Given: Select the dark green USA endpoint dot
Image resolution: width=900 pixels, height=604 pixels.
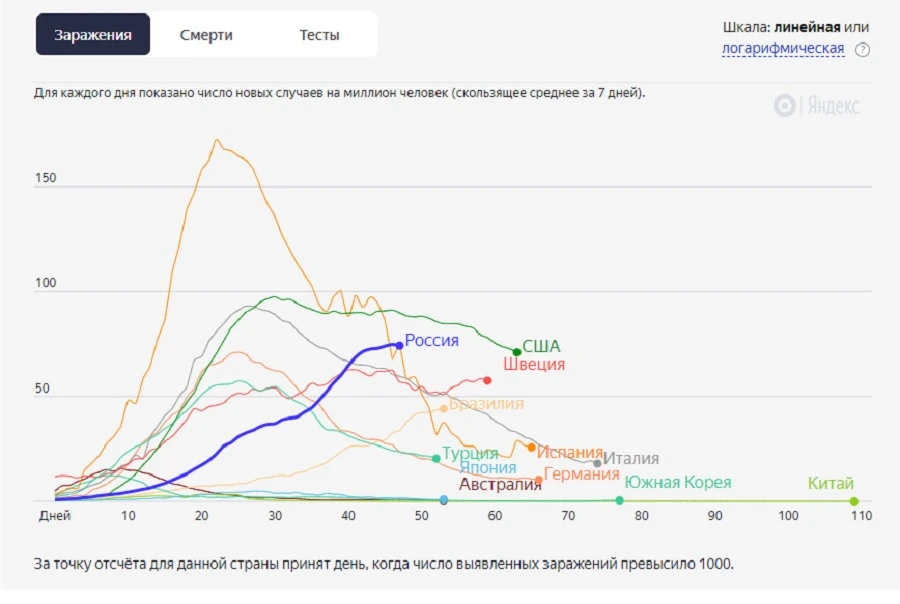Looking at the screenshot, I should coord(517,352).
